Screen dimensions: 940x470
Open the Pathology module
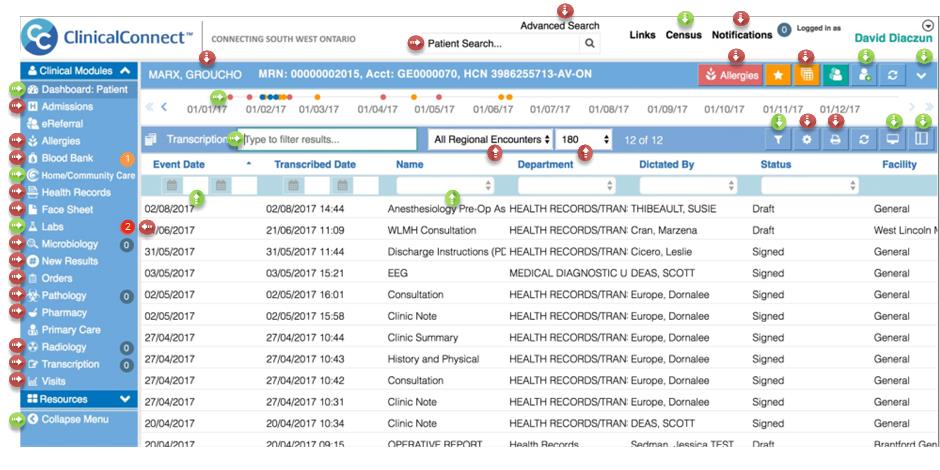64,296
